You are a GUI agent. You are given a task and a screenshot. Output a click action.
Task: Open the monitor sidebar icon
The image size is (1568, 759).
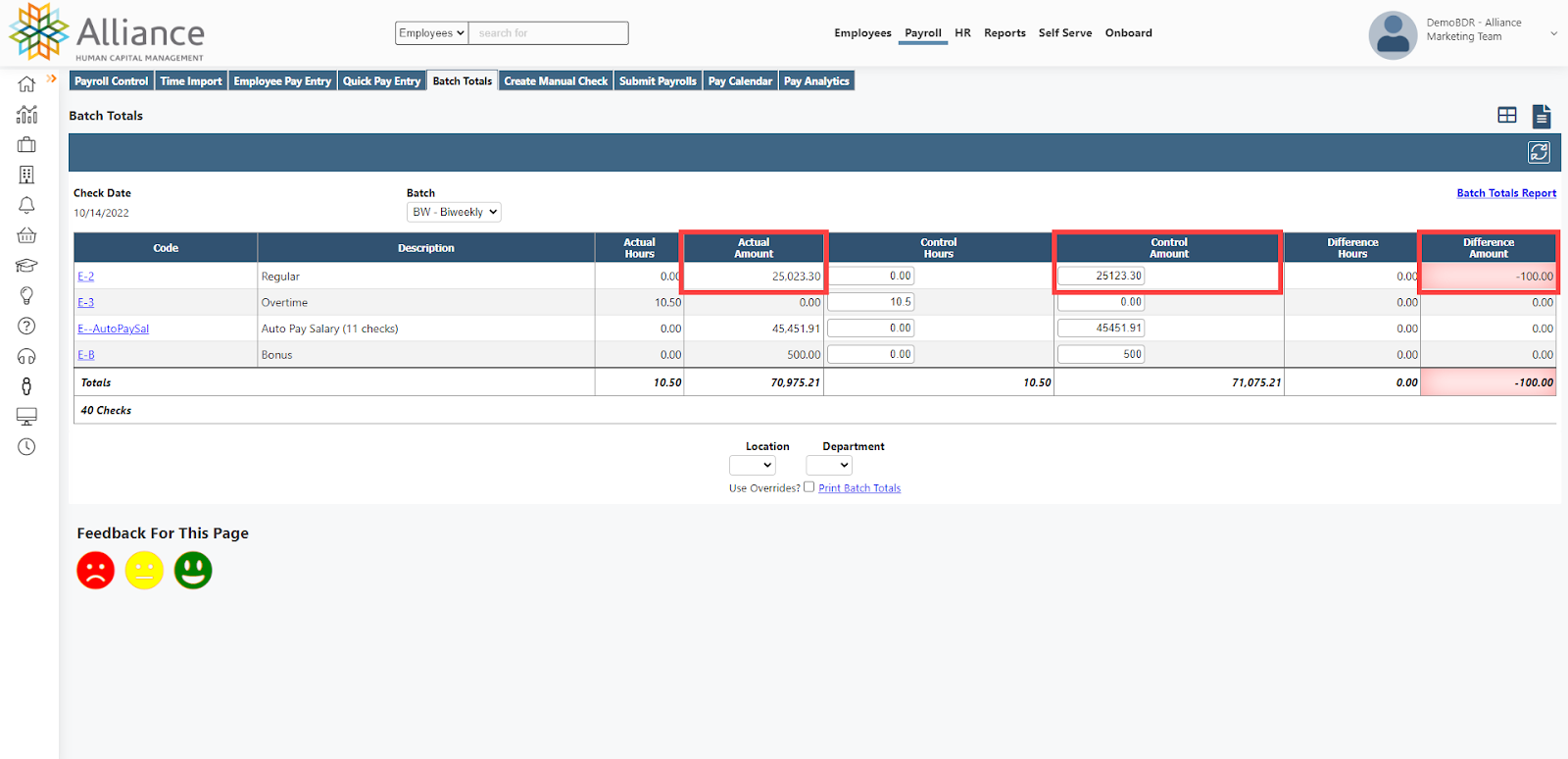pyautogui.click(x=26, y=417)
